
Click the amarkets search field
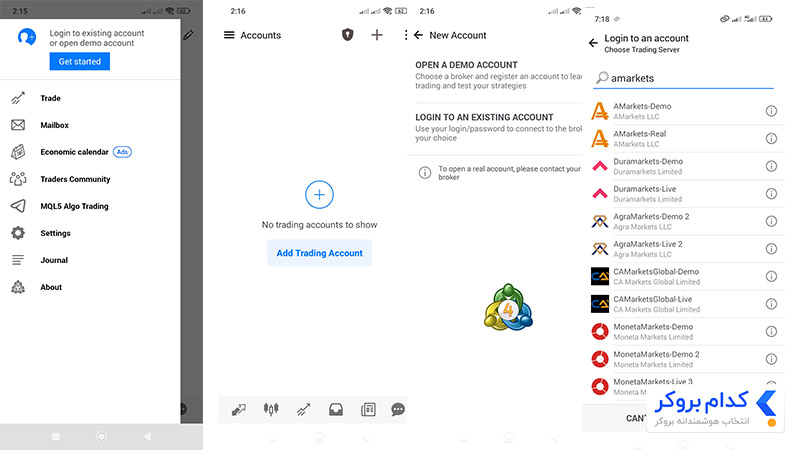(x=684, y=78)
